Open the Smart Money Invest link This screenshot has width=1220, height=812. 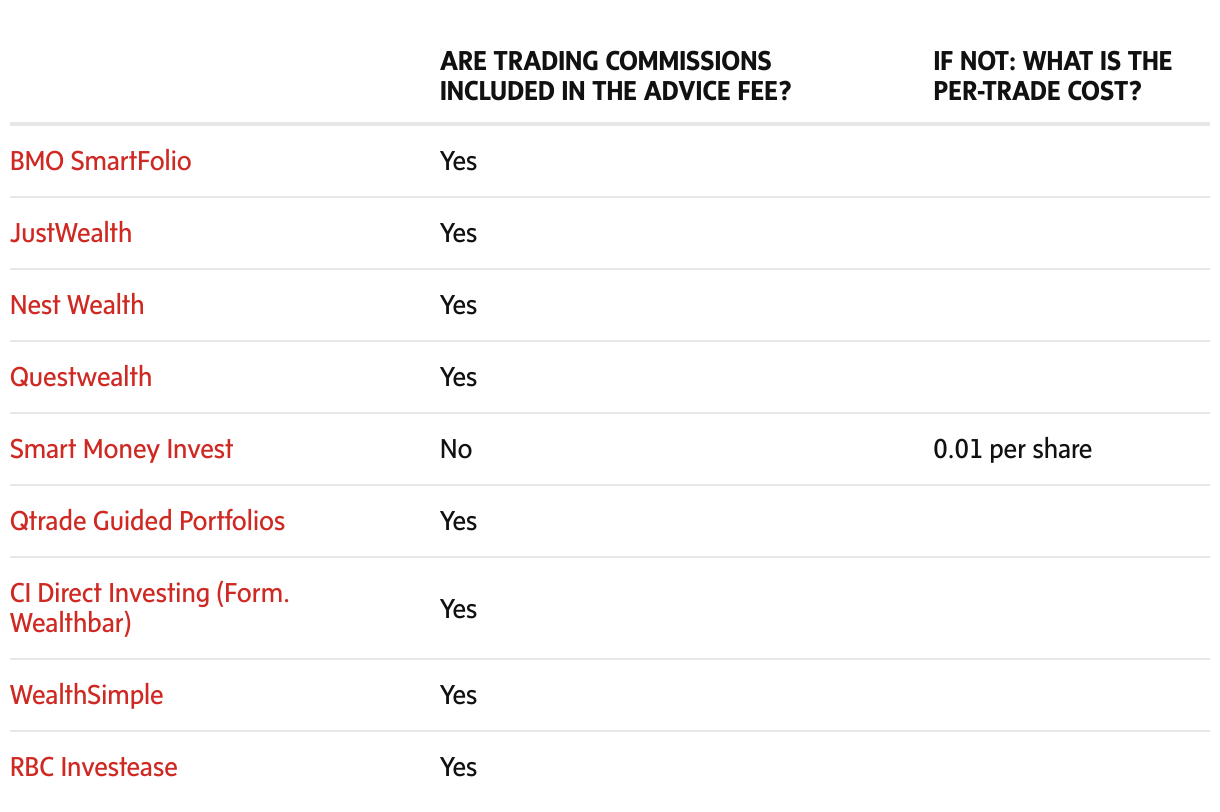[121, 449]
